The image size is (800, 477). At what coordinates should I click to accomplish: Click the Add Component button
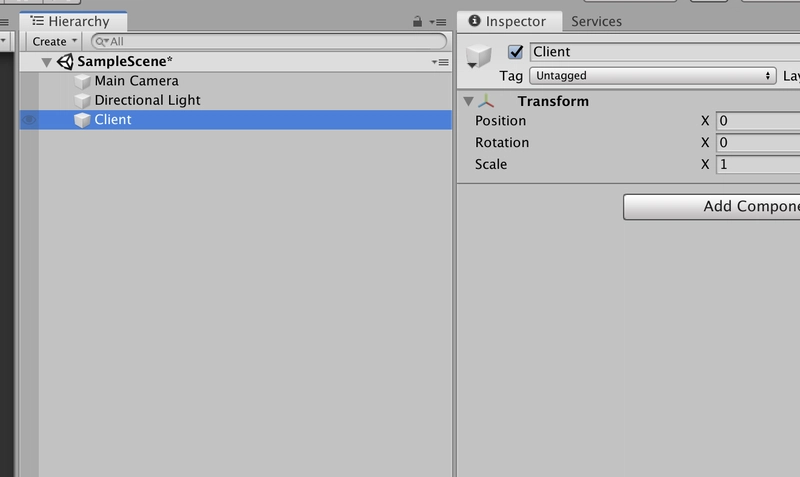point(711,207)
